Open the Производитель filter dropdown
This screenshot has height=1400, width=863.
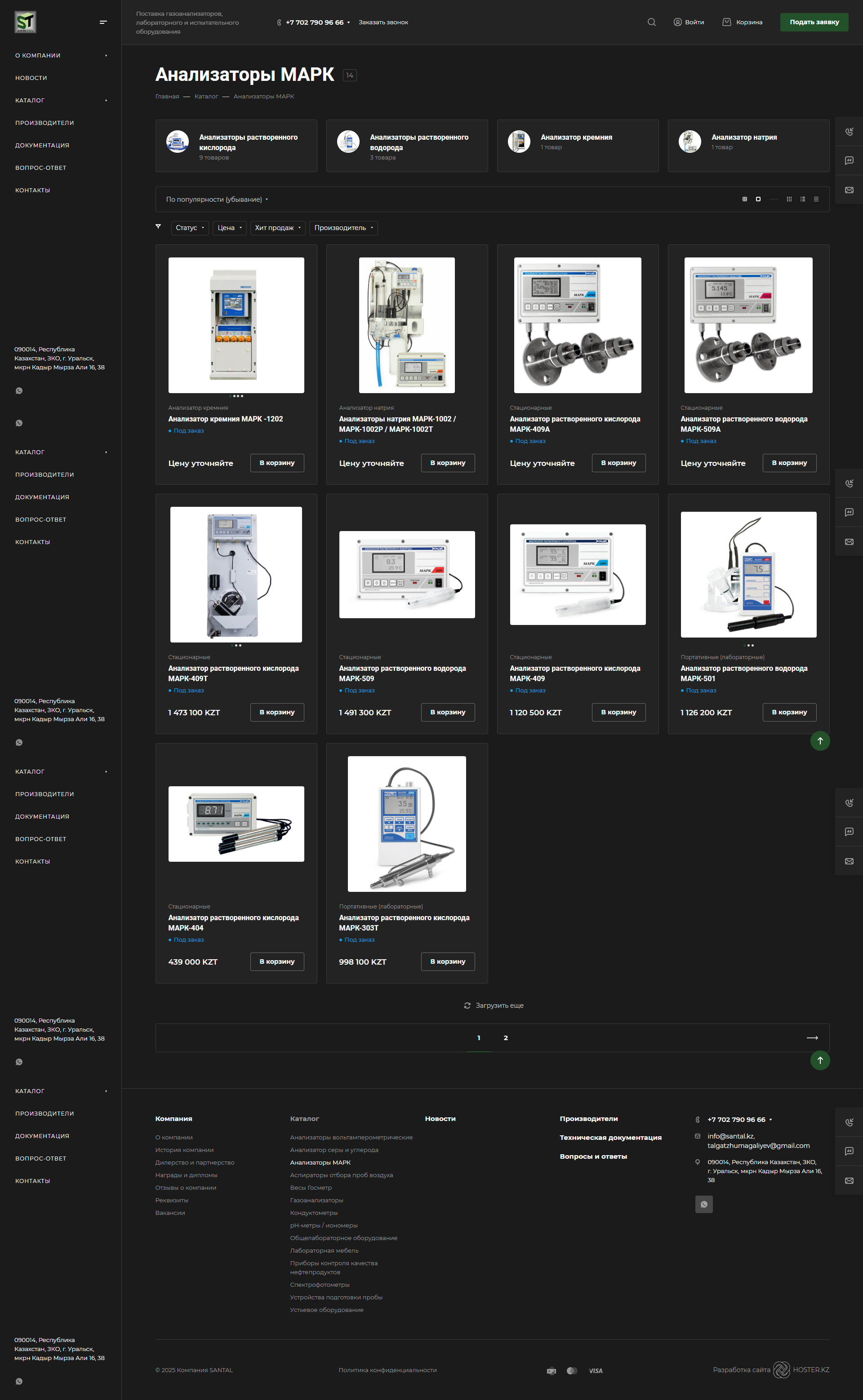343,228
